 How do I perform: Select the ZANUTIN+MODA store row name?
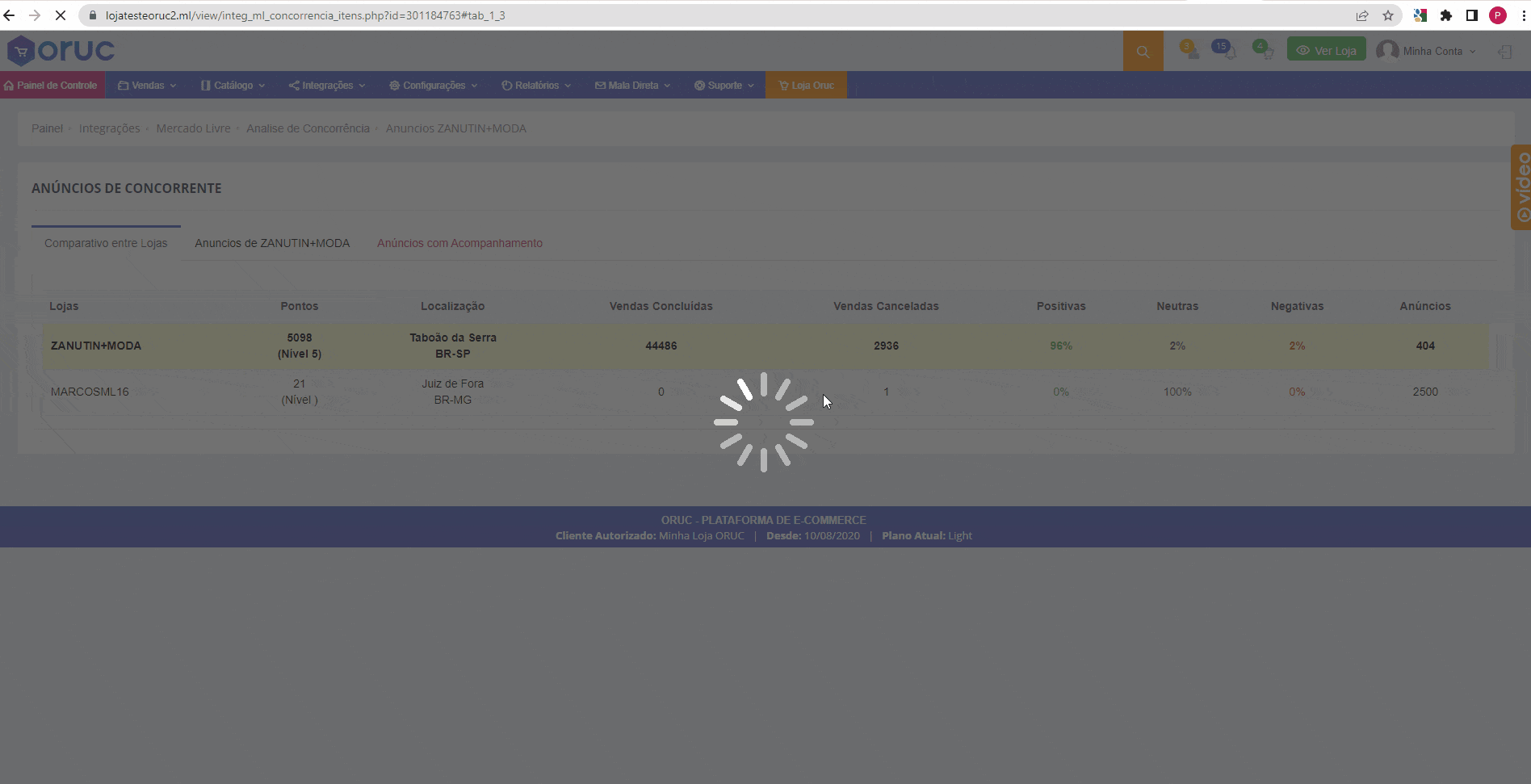coord(96,346)
